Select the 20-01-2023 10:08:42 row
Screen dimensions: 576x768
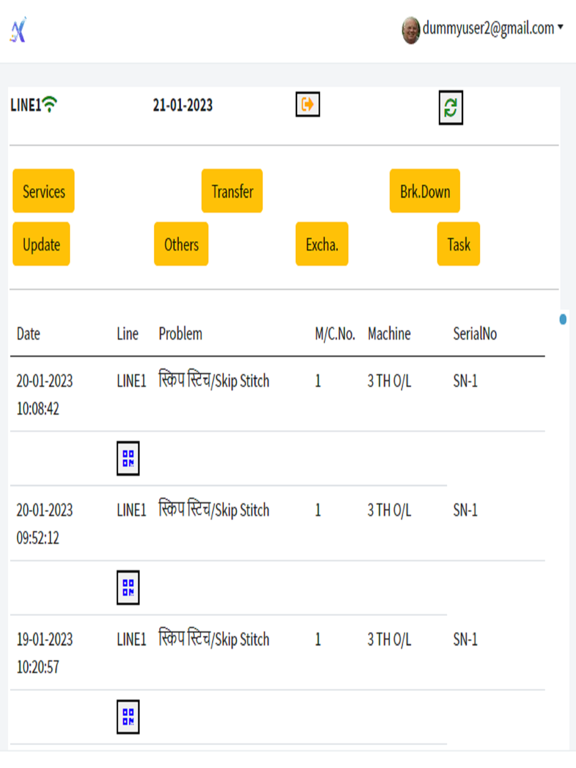[277, 394]
